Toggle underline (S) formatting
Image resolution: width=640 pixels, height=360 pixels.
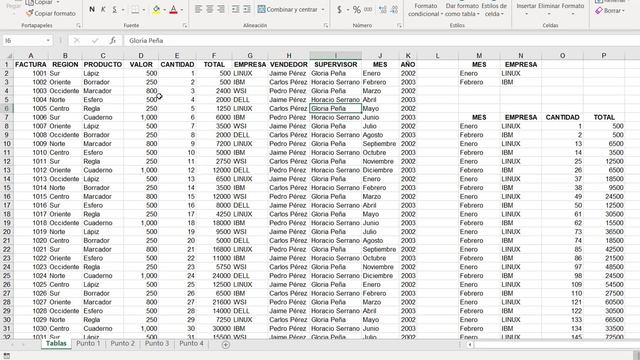pos(114,9)
